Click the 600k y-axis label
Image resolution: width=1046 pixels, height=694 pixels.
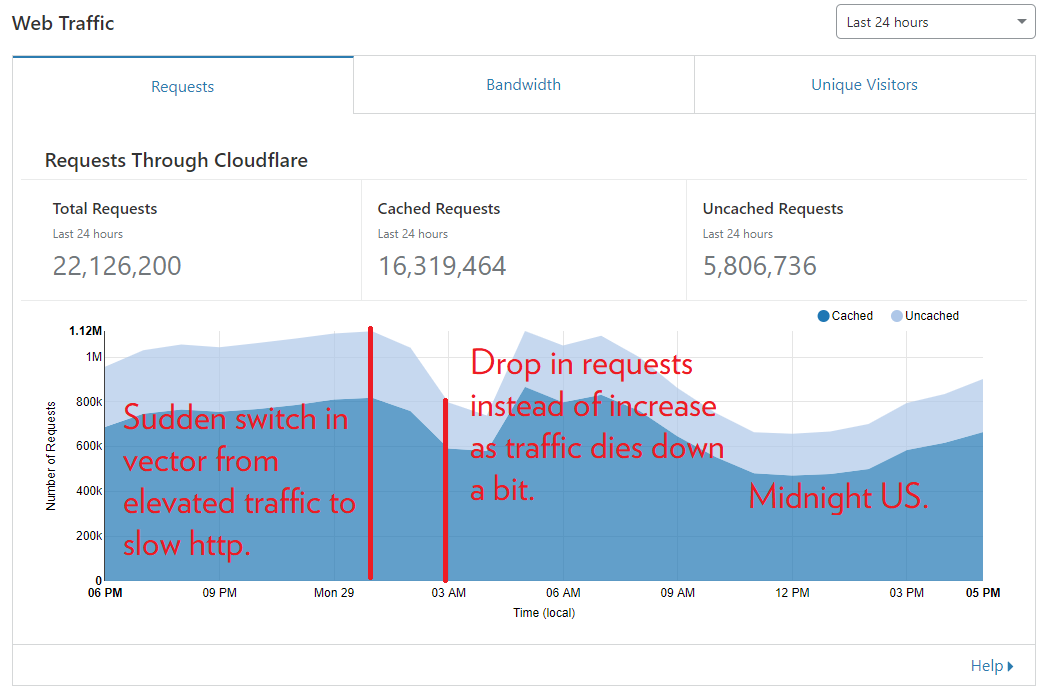(89, 446)
